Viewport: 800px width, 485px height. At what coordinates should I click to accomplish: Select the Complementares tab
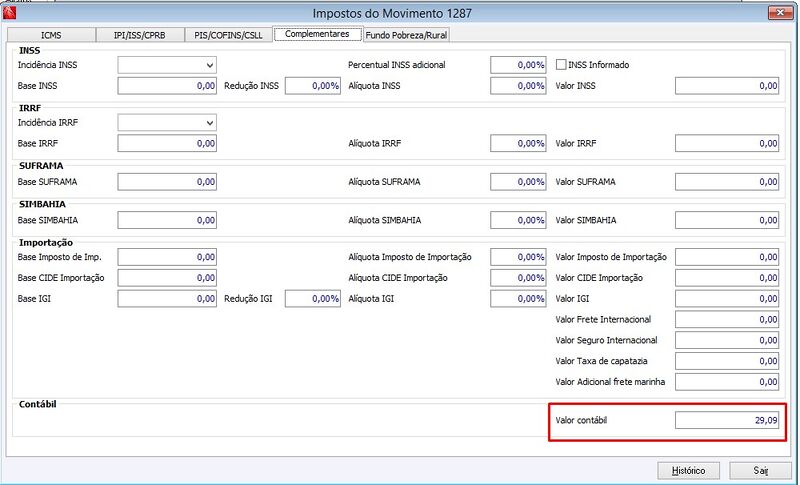(317, 34)
